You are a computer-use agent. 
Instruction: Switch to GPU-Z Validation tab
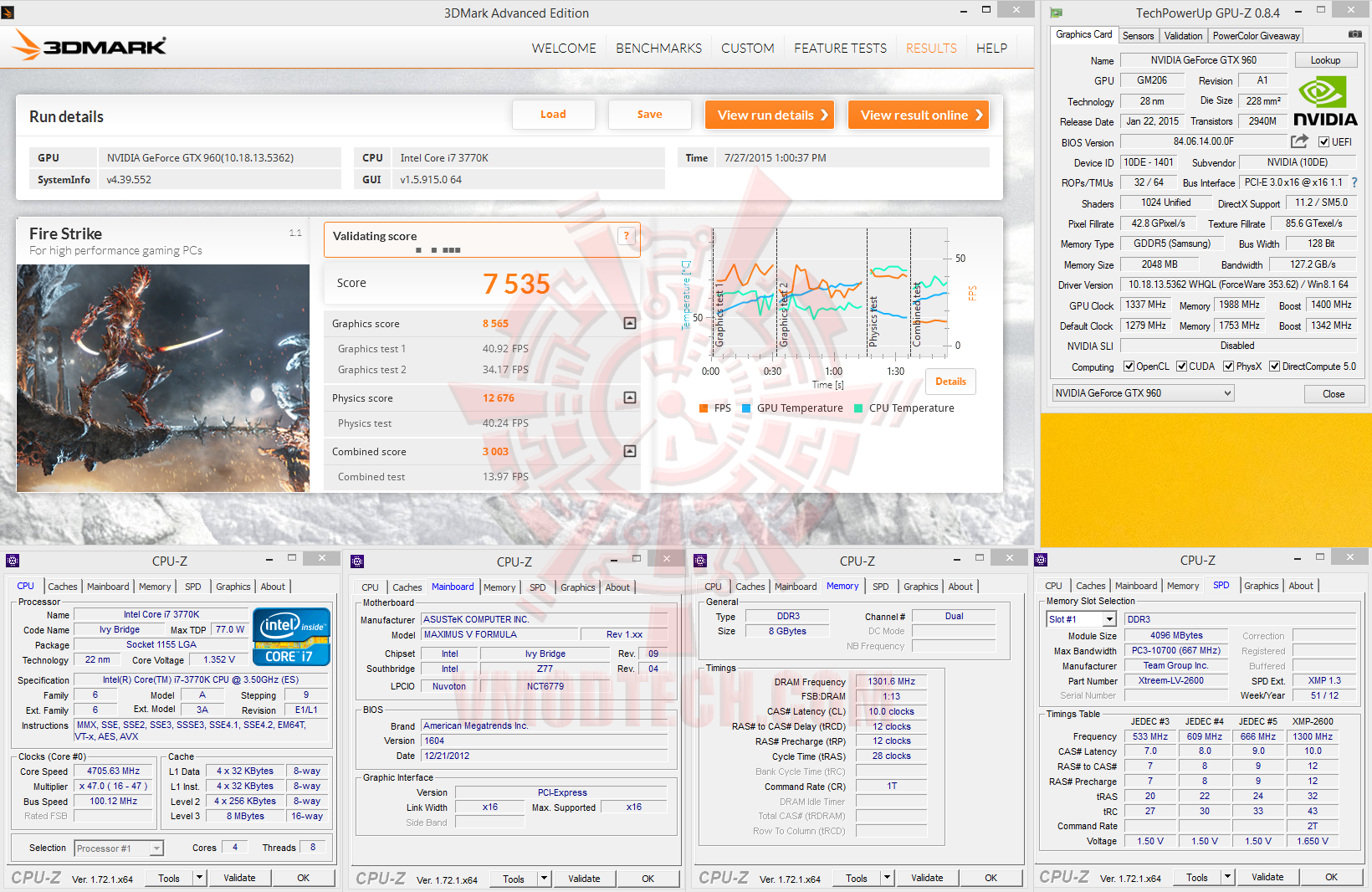click(x=1183, y=36)
